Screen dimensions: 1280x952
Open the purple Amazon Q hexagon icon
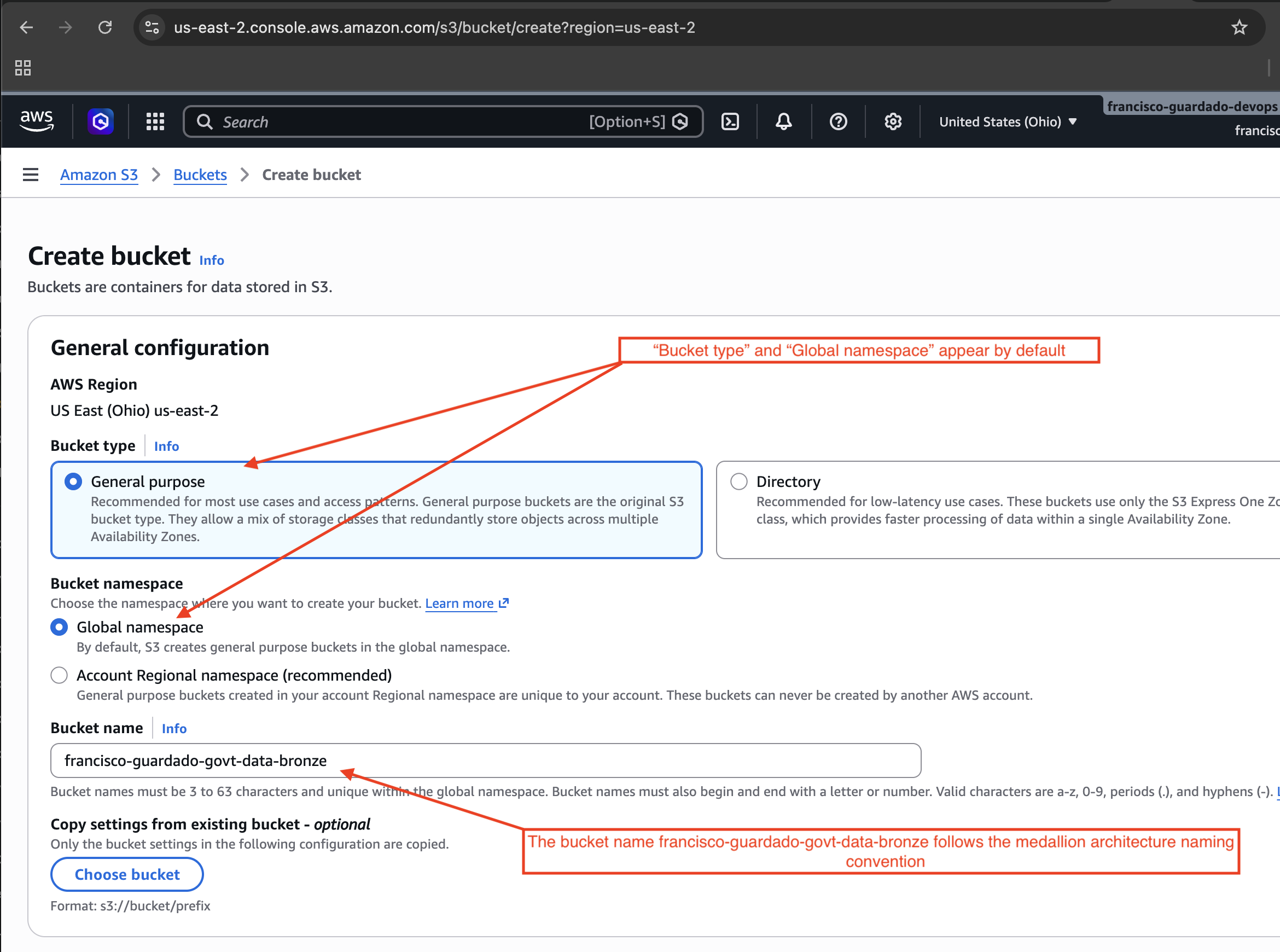click(x=100, y=121)
